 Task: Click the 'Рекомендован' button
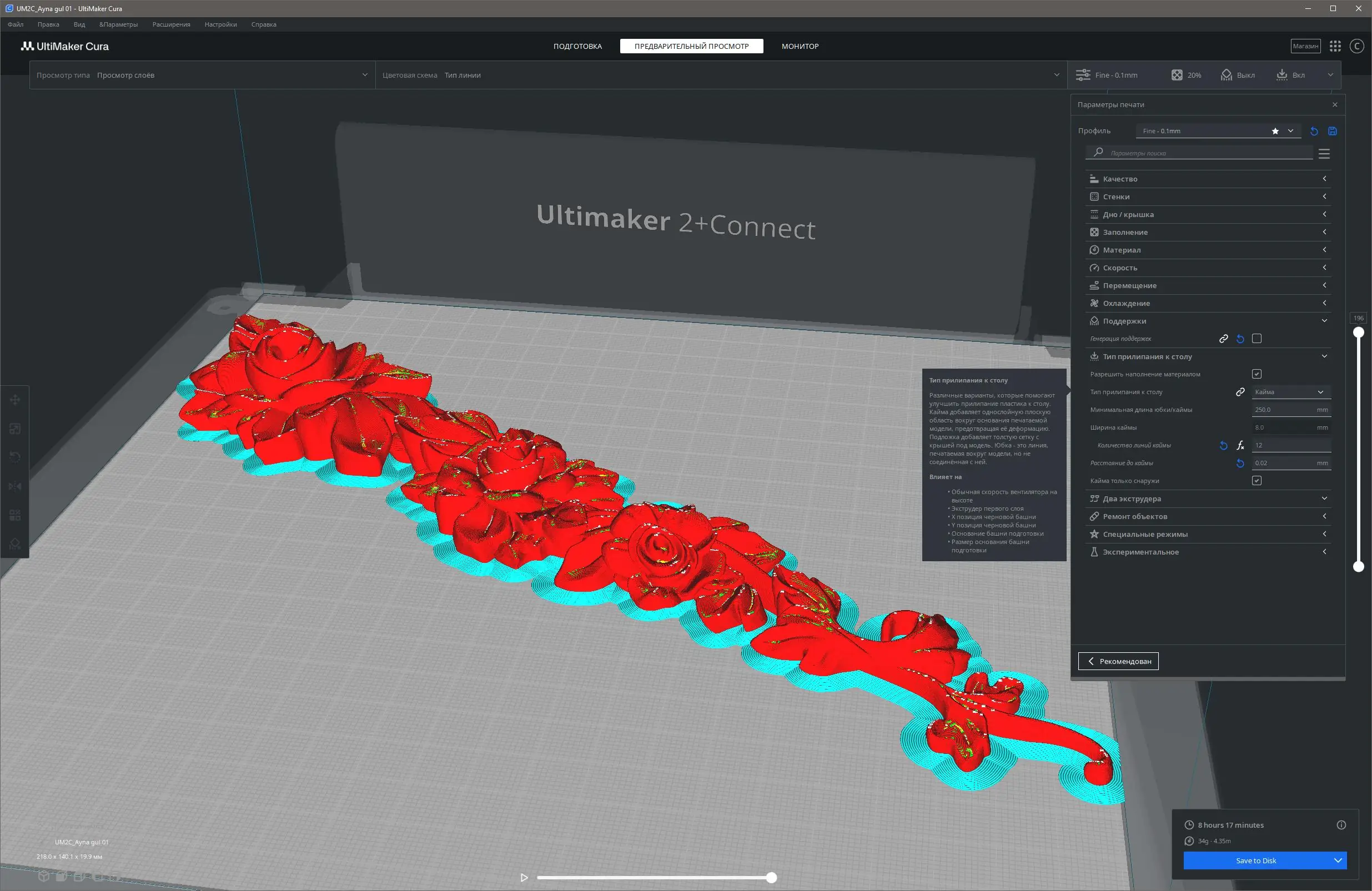[1118, 661]
